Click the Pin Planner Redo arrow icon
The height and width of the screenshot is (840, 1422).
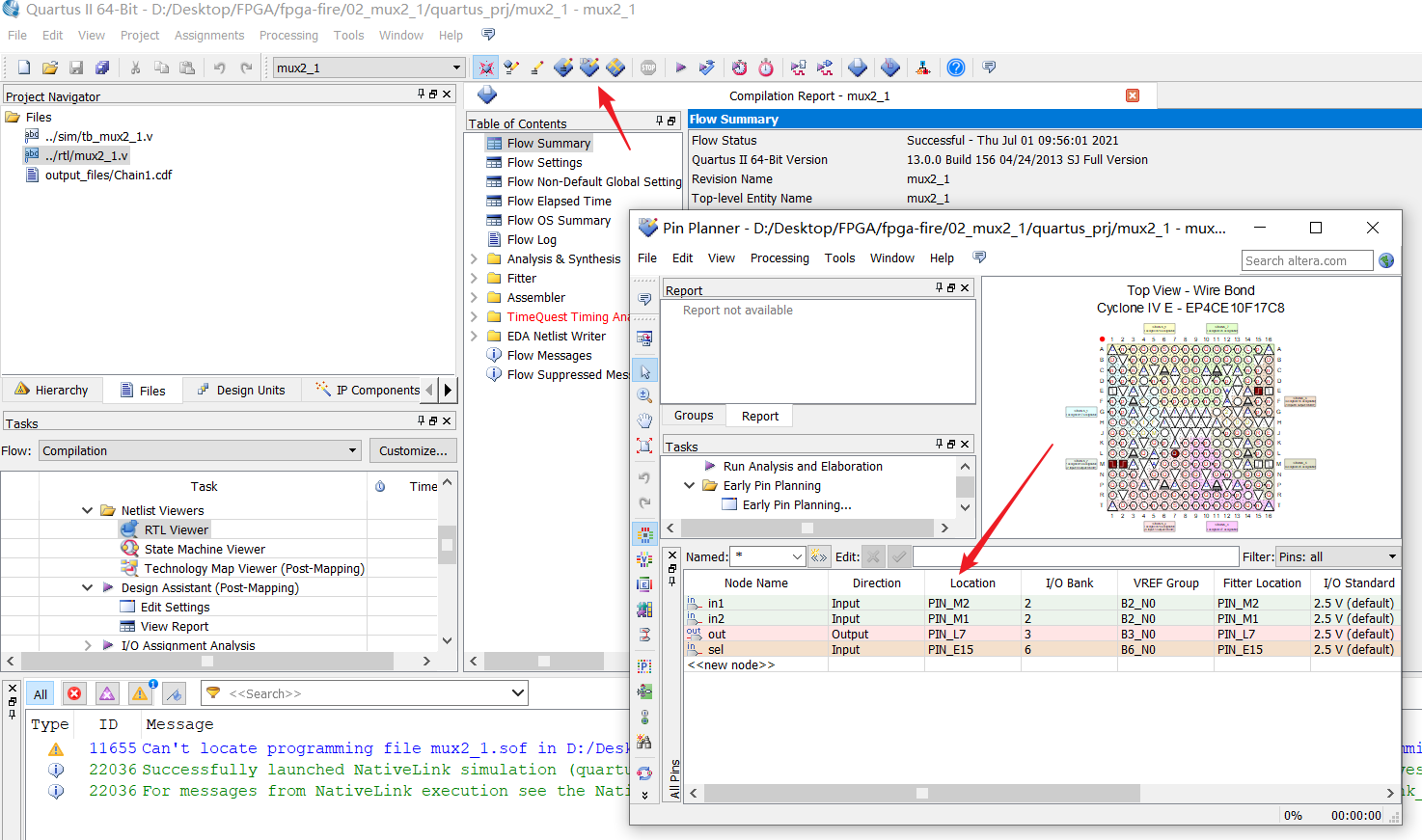click(644, 502)
